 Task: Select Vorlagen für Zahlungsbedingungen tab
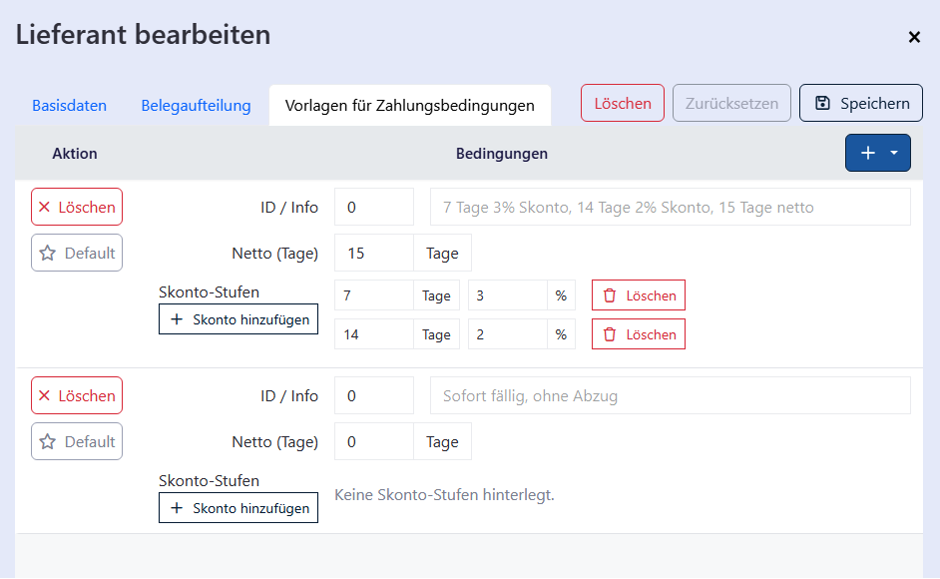tap(409, 105)
